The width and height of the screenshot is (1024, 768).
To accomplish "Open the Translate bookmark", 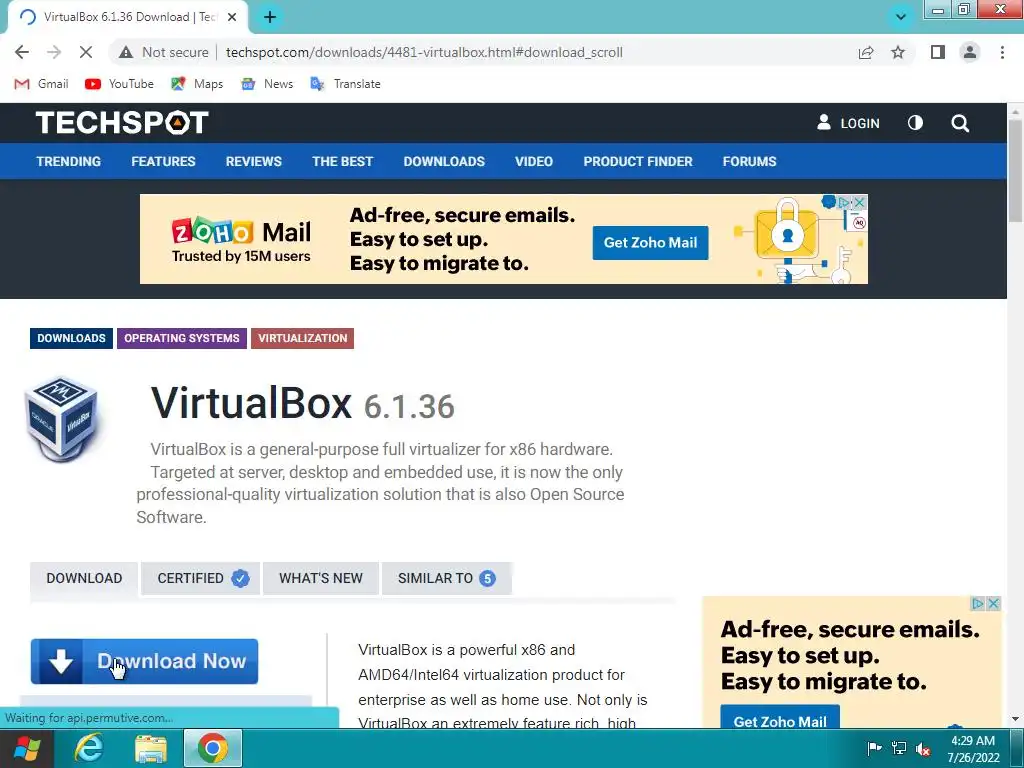I will [345, 84].
